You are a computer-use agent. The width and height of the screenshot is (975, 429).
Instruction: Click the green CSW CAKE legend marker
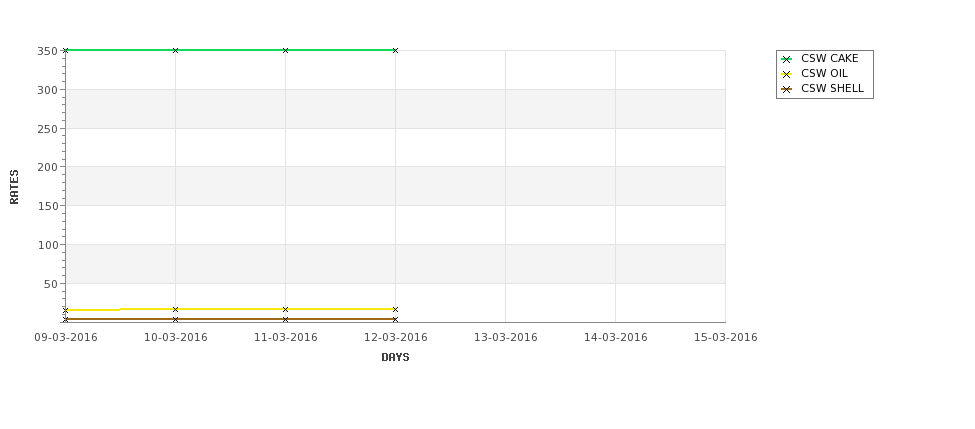(787, 59)
